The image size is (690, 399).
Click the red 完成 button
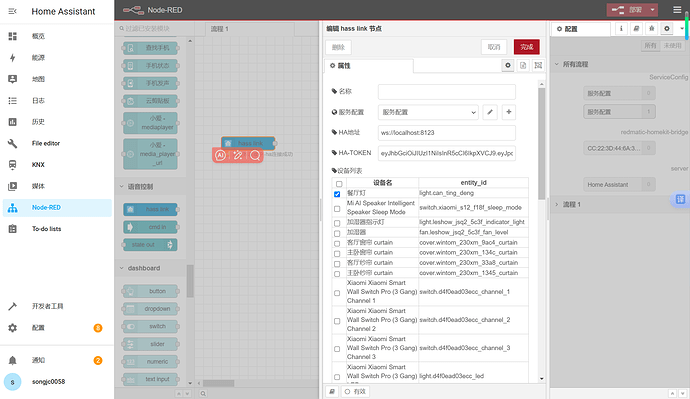[527, 47]
